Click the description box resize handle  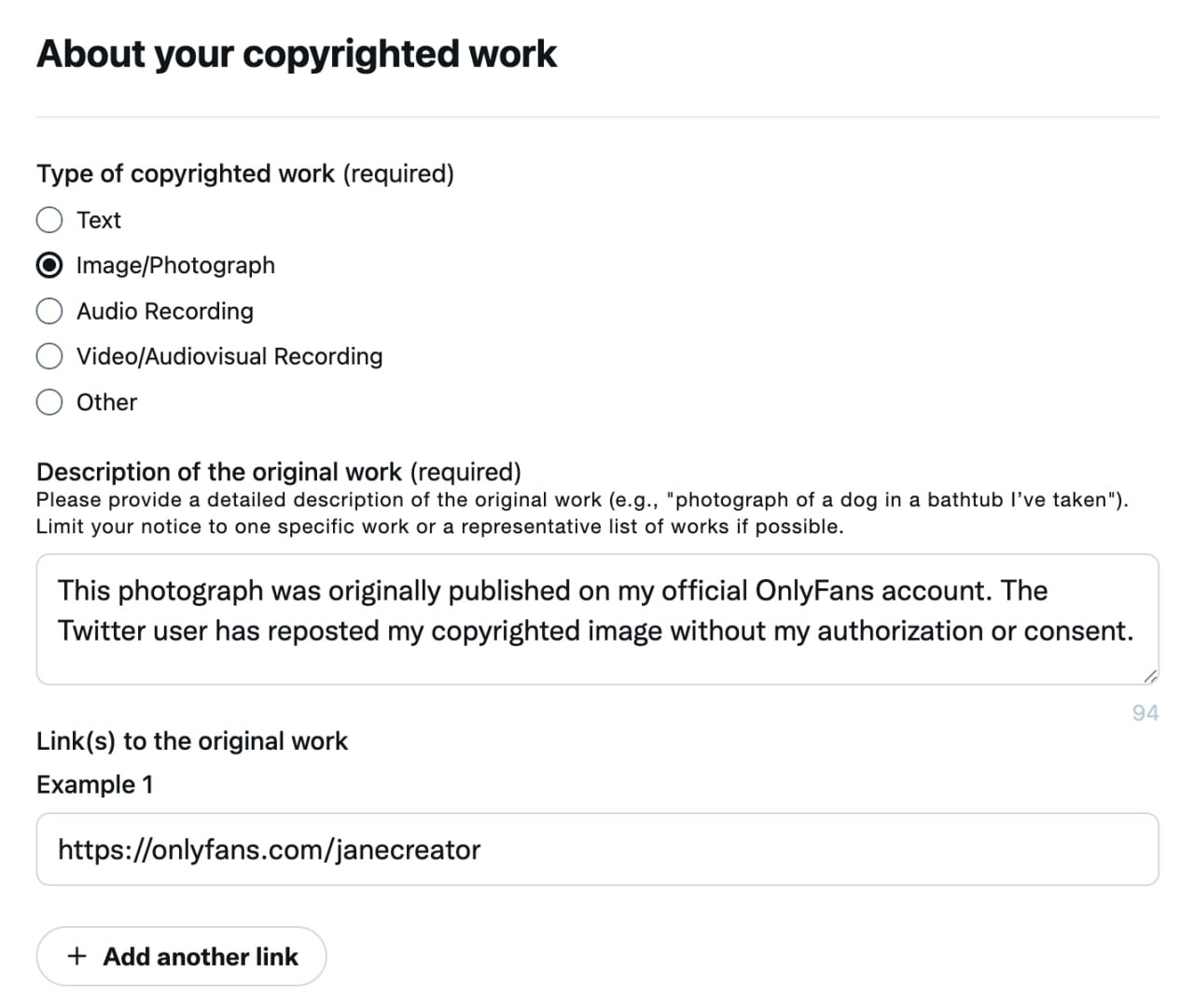click(1150, 676)
